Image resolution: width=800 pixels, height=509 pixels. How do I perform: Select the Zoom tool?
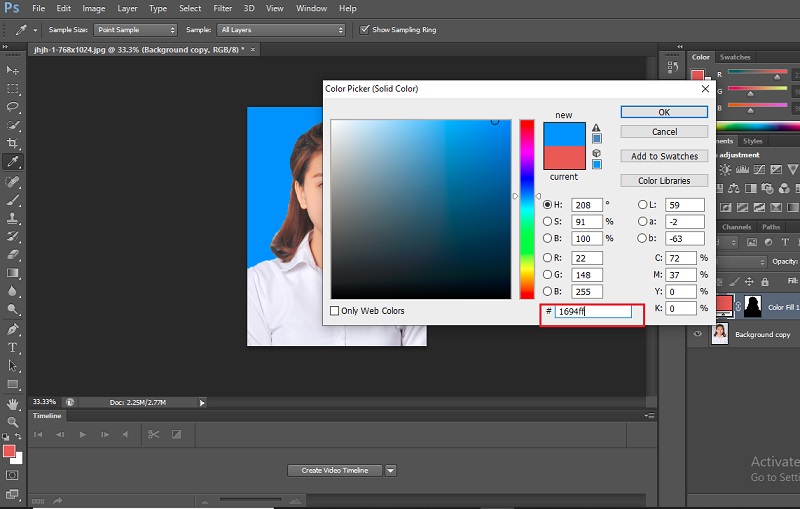coord(13,422)
